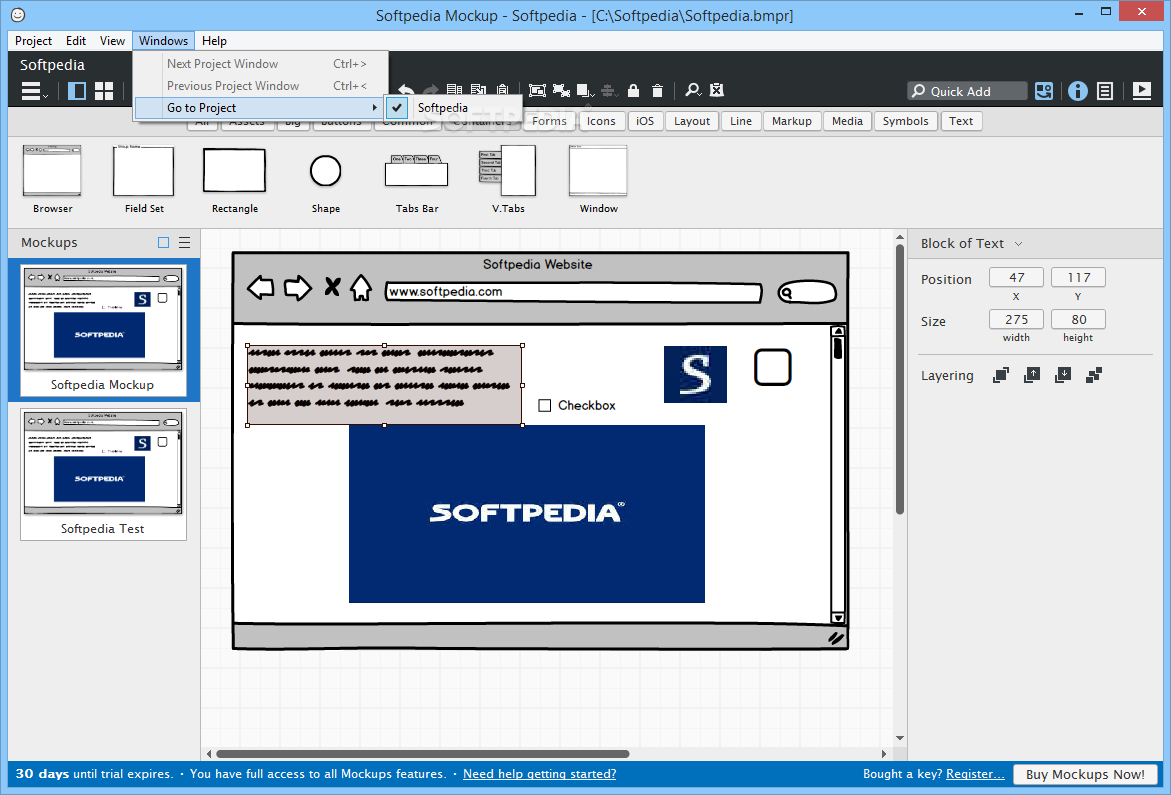Click the Paste clipboard icon
The width and height of the screenshot is (1171, 795).
(503, 90)
